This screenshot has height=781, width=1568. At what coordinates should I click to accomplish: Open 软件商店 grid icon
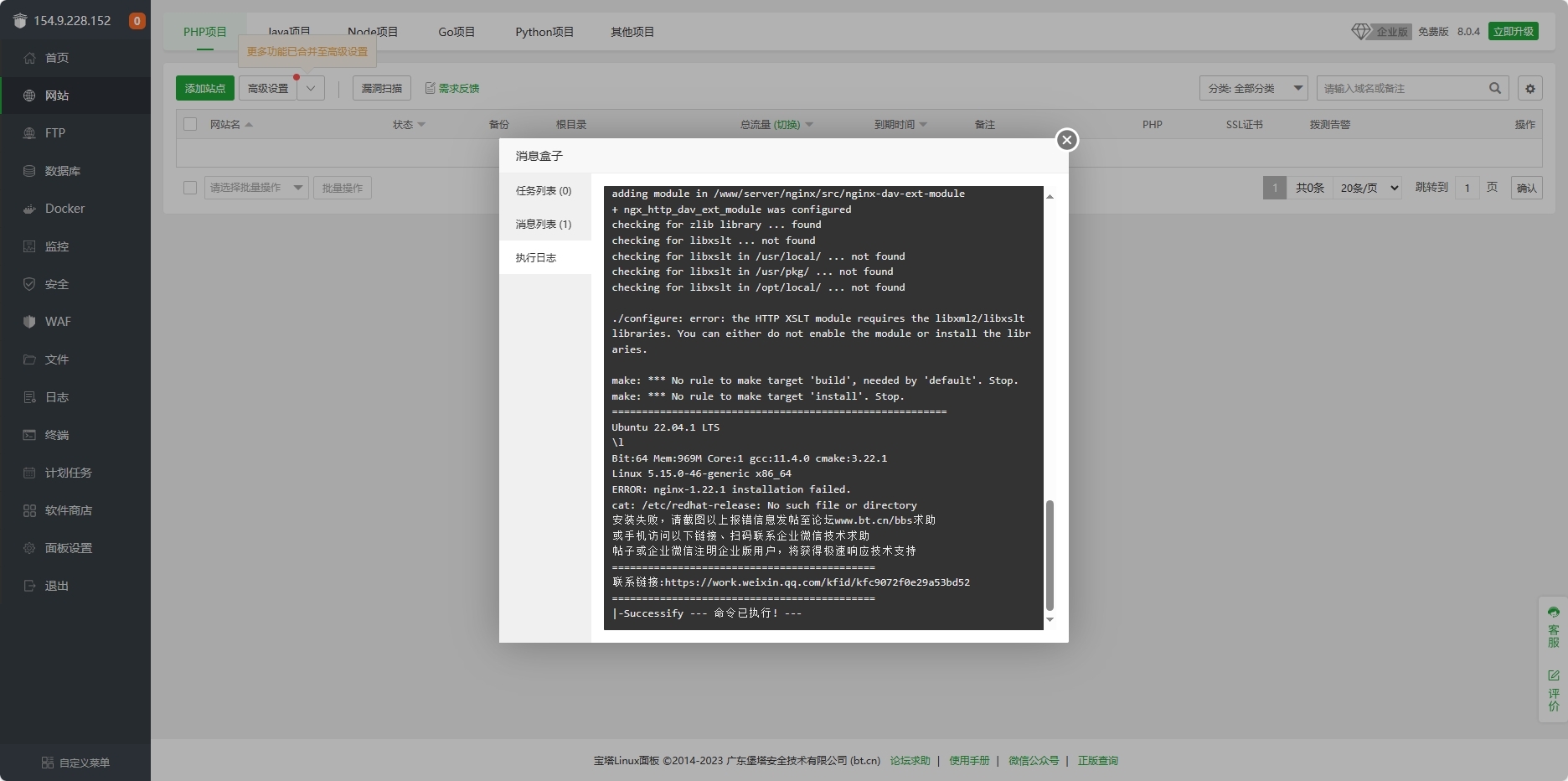pyautogui.click(x=29, y=510)
